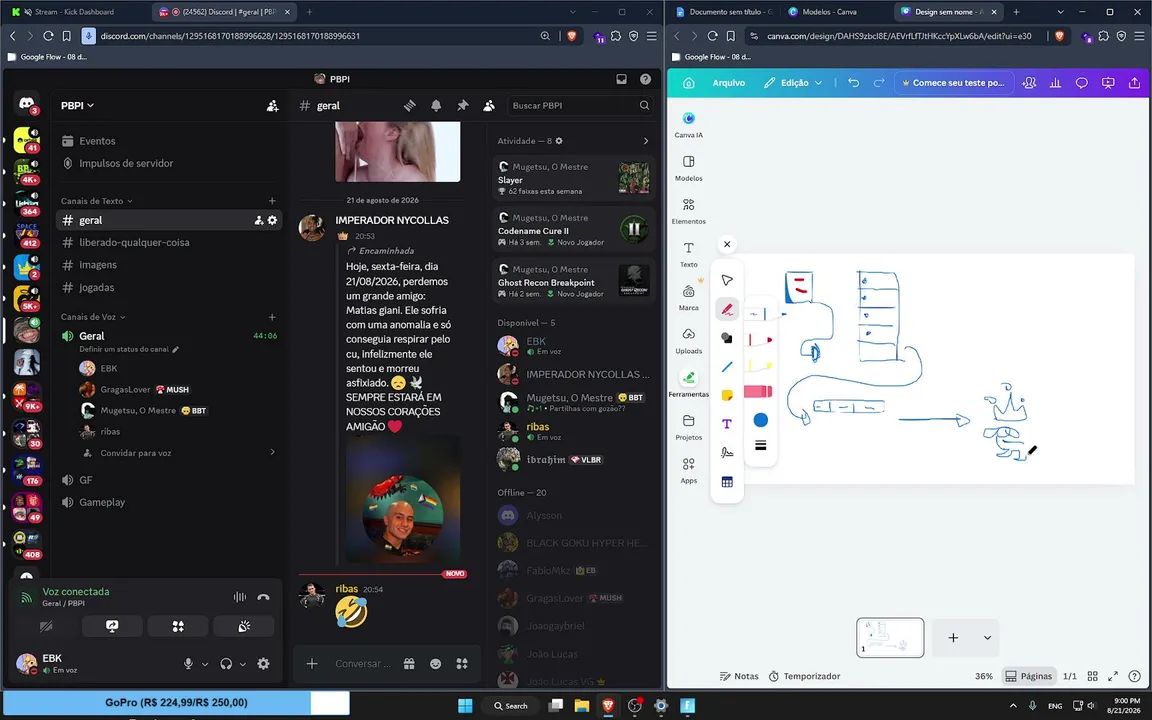Screen dimensions: 1152x720
Task: Open the Projetos panel in Canva
Action: point(688,427)
